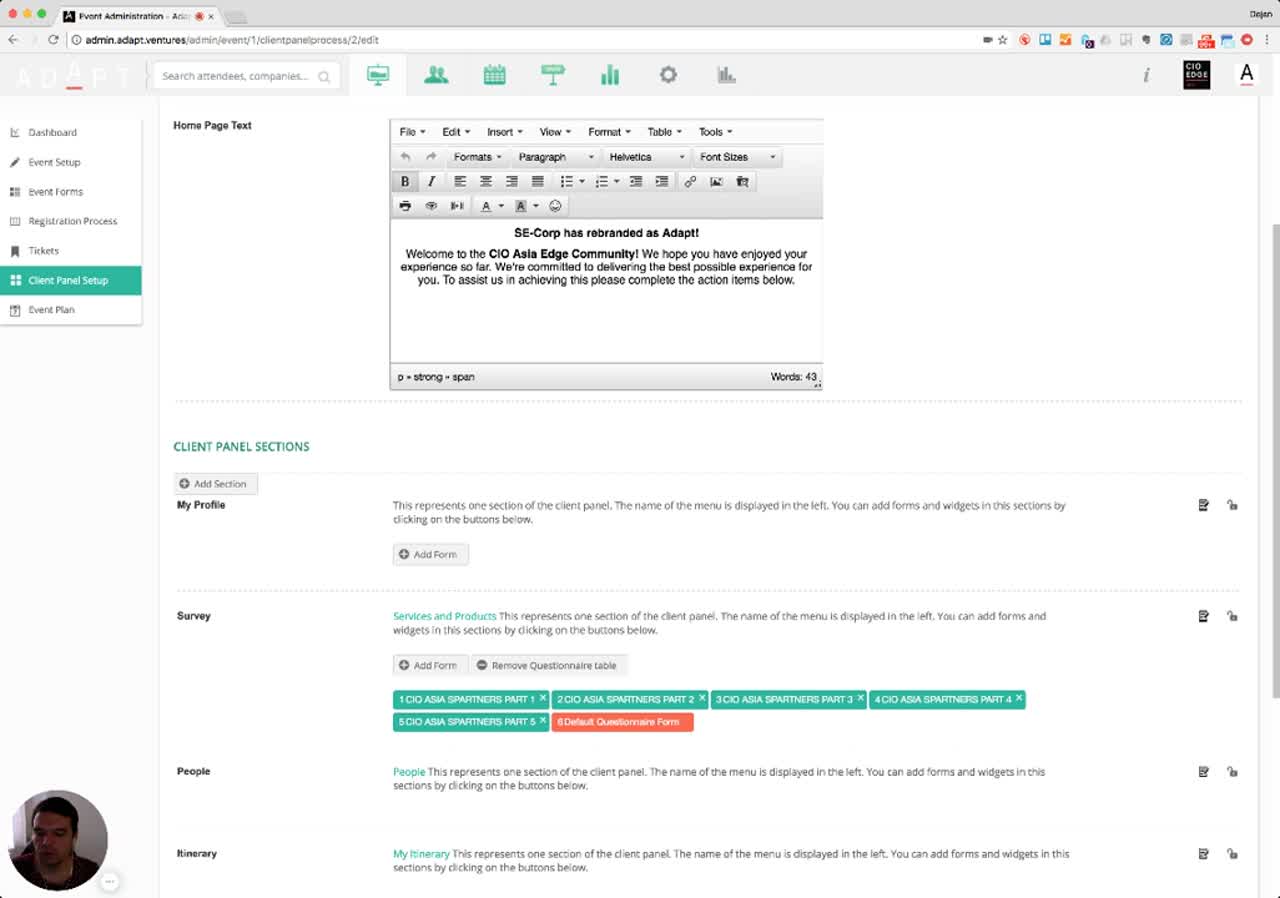Open the editor Insert menu
Viewport: 1280px width, 898px height.
coord(504,132)
